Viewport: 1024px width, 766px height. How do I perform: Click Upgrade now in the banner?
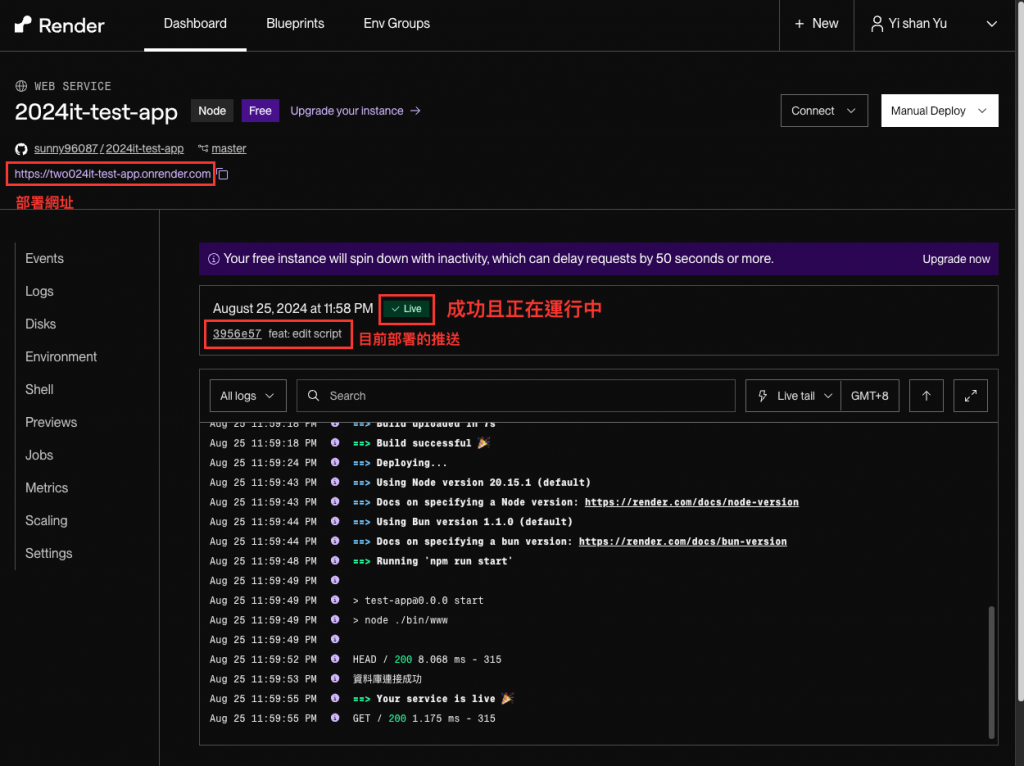point(956,259)
